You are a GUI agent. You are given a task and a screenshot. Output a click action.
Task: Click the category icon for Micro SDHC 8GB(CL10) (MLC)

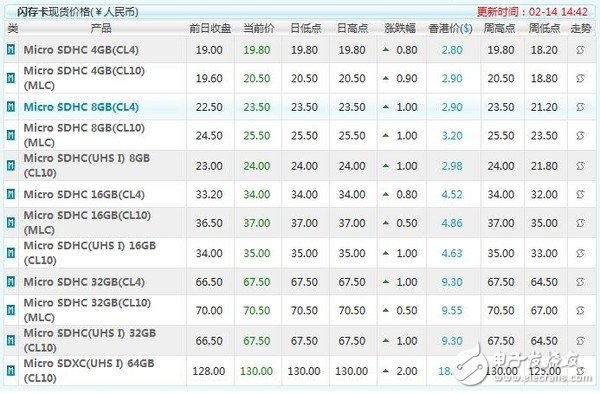[x=11, y=135]
